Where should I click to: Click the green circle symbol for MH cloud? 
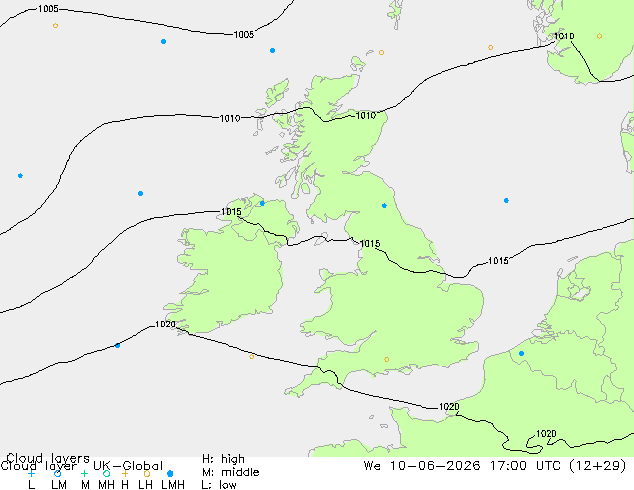tap(106, 473)
